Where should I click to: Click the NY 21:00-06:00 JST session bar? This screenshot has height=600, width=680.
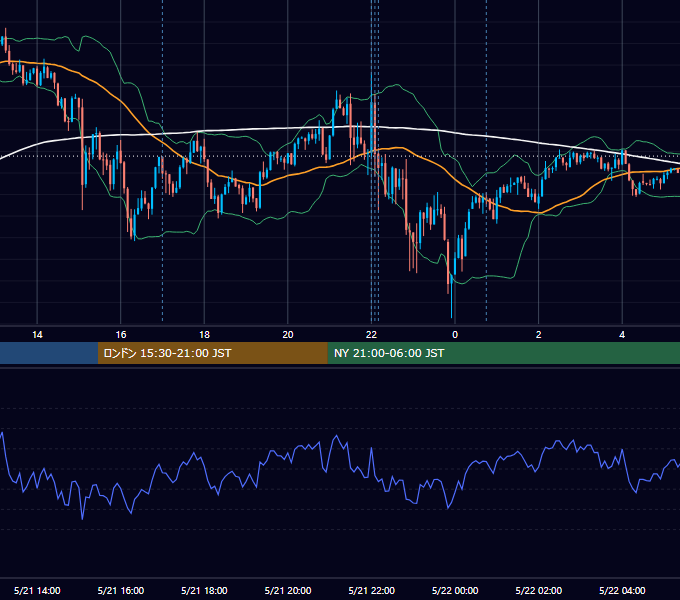[x=503, y=353]
